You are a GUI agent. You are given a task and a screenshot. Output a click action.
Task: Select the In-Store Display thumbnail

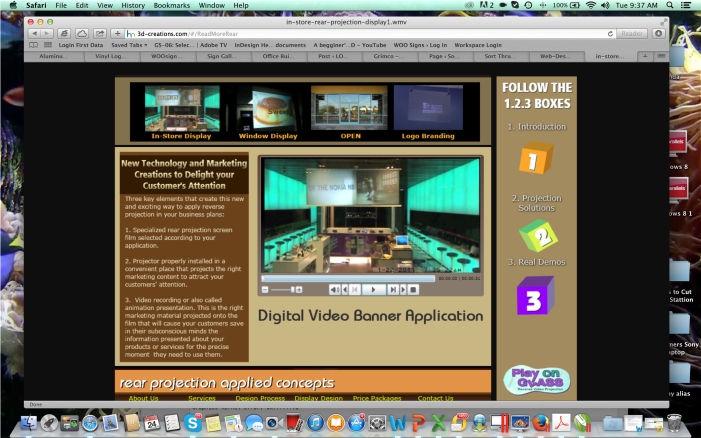182,108
